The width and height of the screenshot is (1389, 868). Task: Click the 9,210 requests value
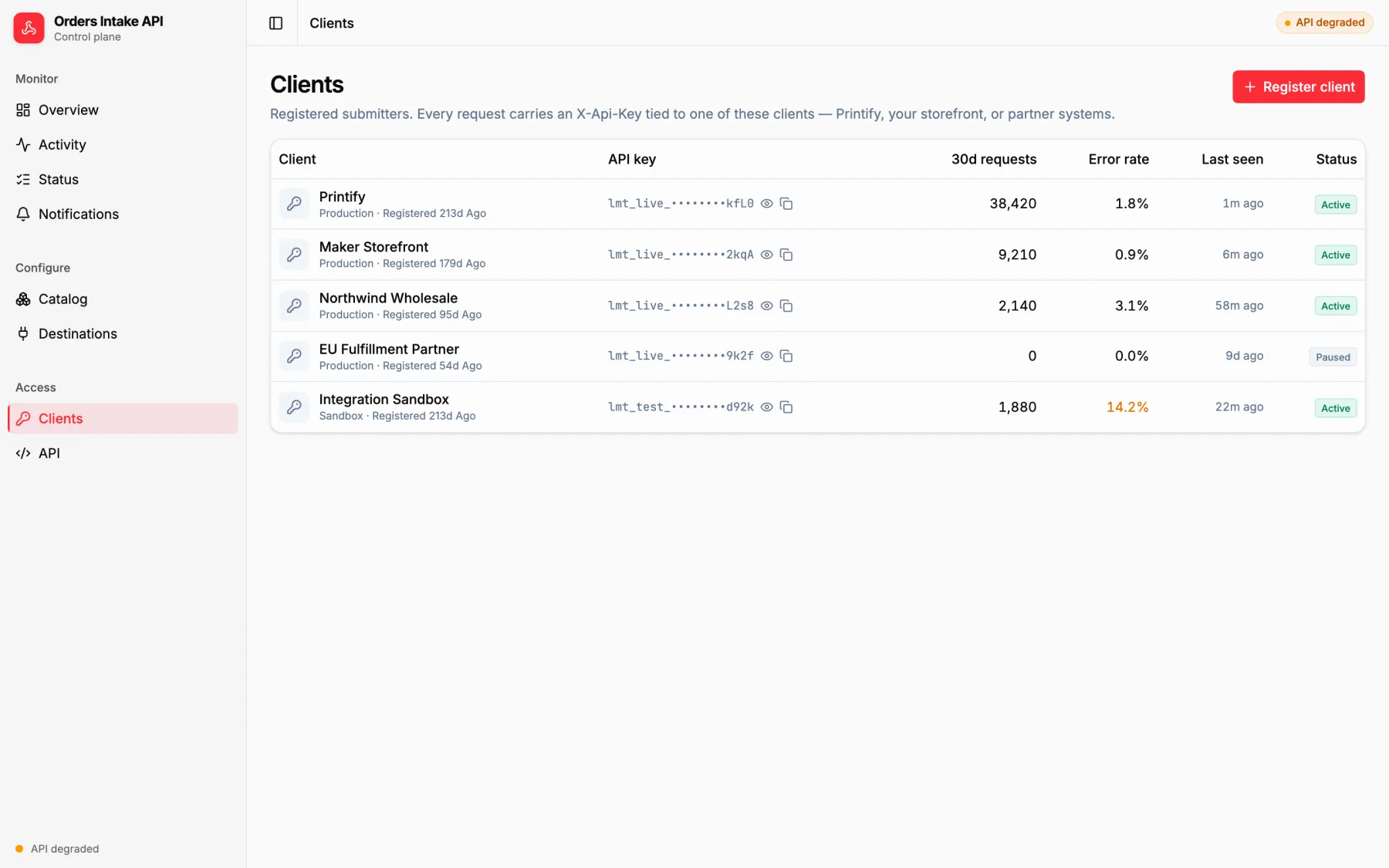[1017, 255]
